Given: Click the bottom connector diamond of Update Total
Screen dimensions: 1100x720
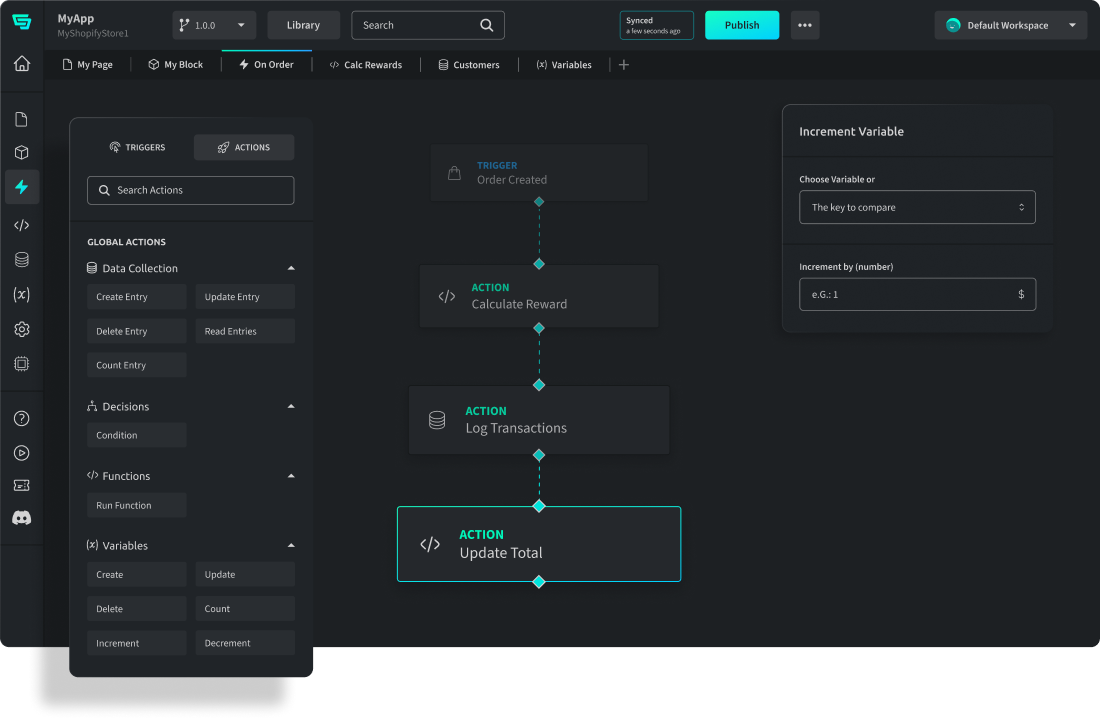Looking at the screenshot, I should (x=539, y=582).
